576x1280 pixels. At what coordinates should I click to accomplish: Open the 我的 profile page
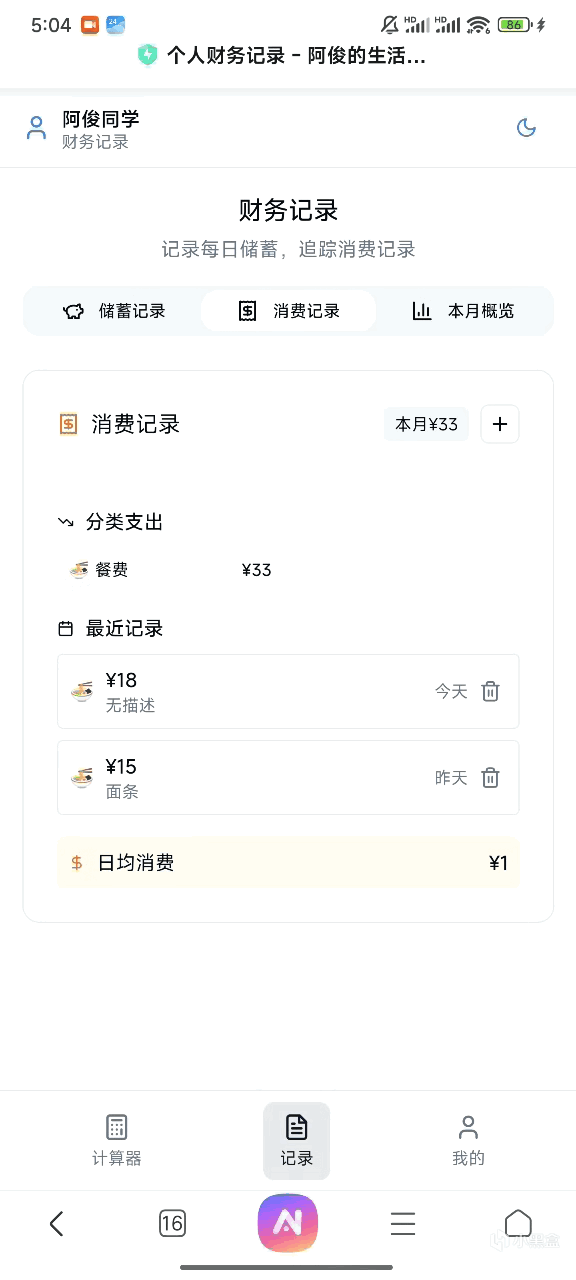468,1141
